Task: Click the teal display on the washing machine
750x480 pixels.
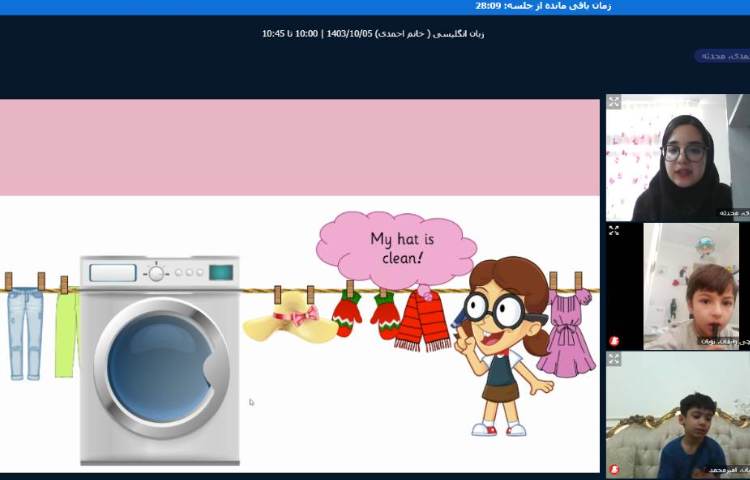Action: [x=221, y=273]
